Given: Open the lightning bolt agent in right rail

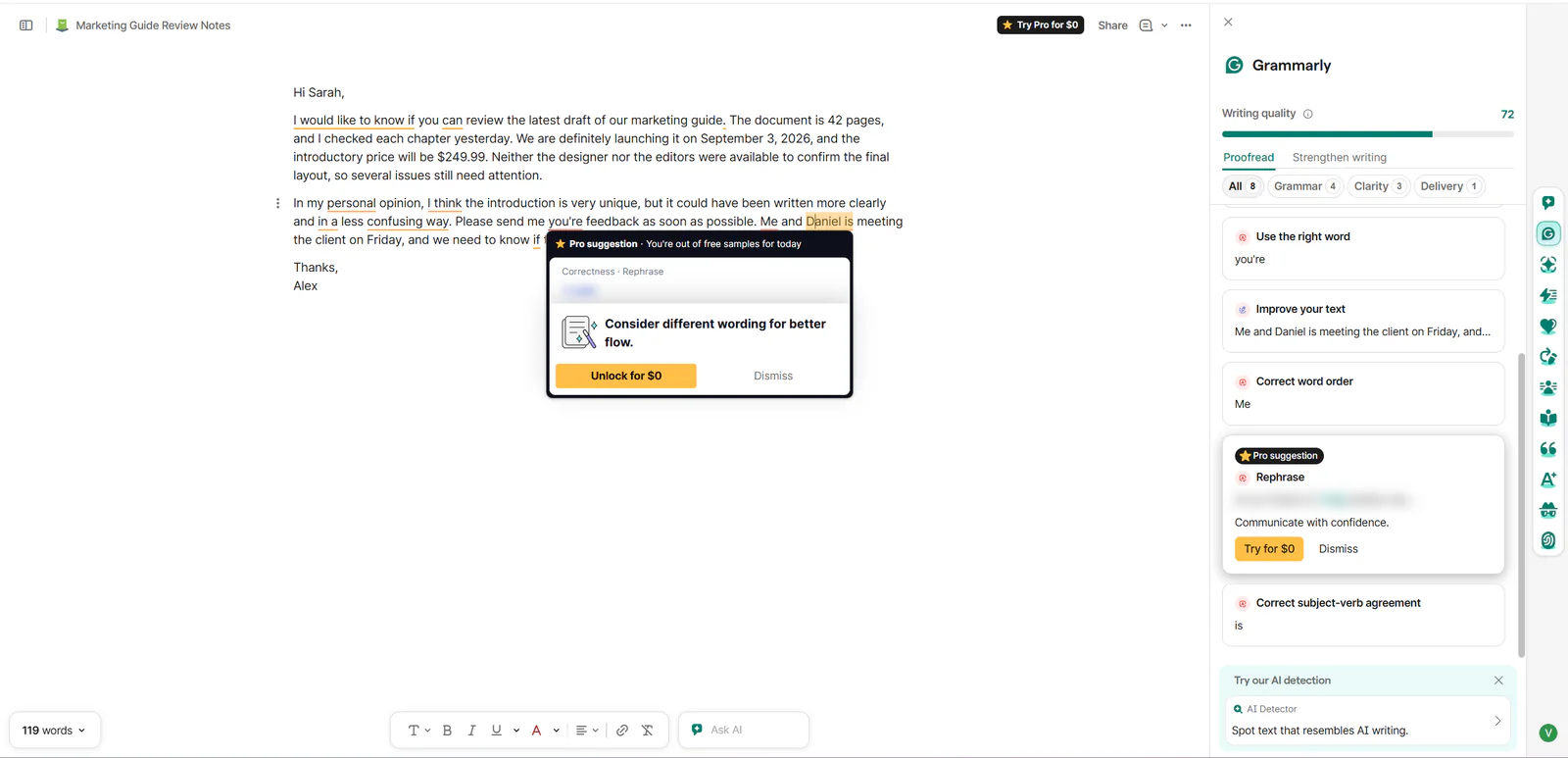Looking at the screenshot, I should pyautogui.click(x=1548, y=295).
